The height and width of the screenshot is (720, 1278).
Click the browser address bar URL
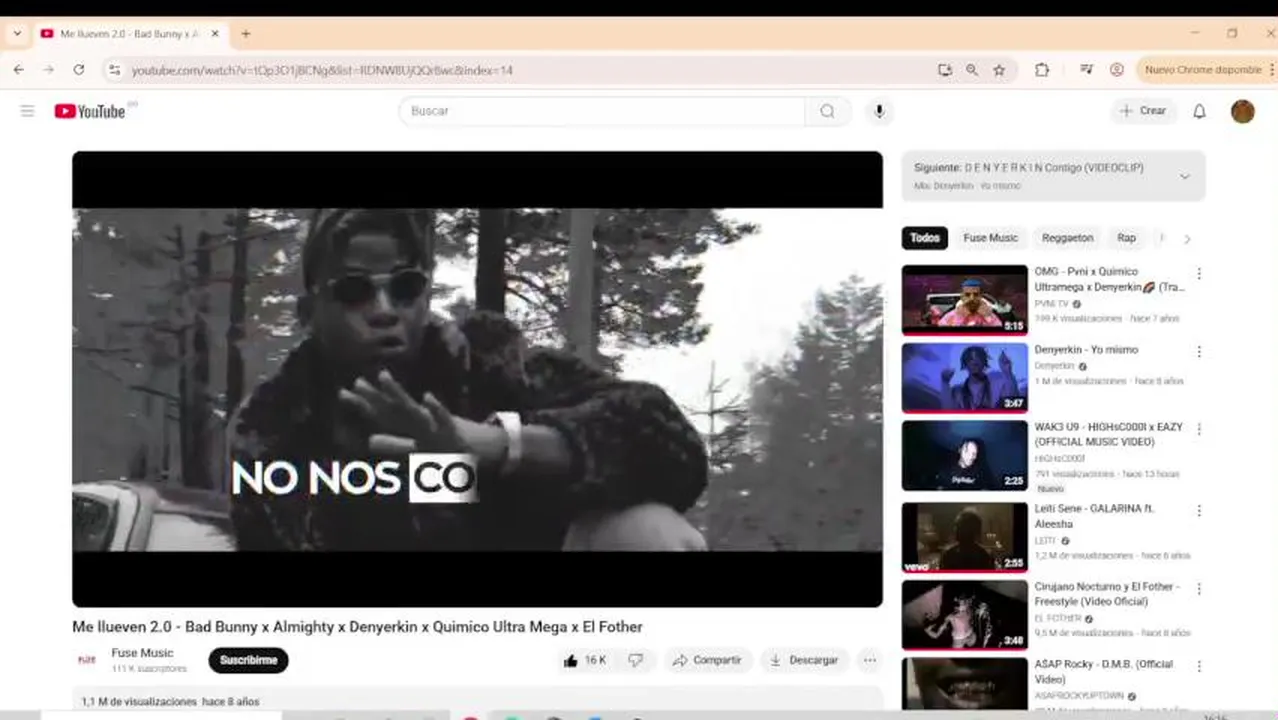click(322, 70)
